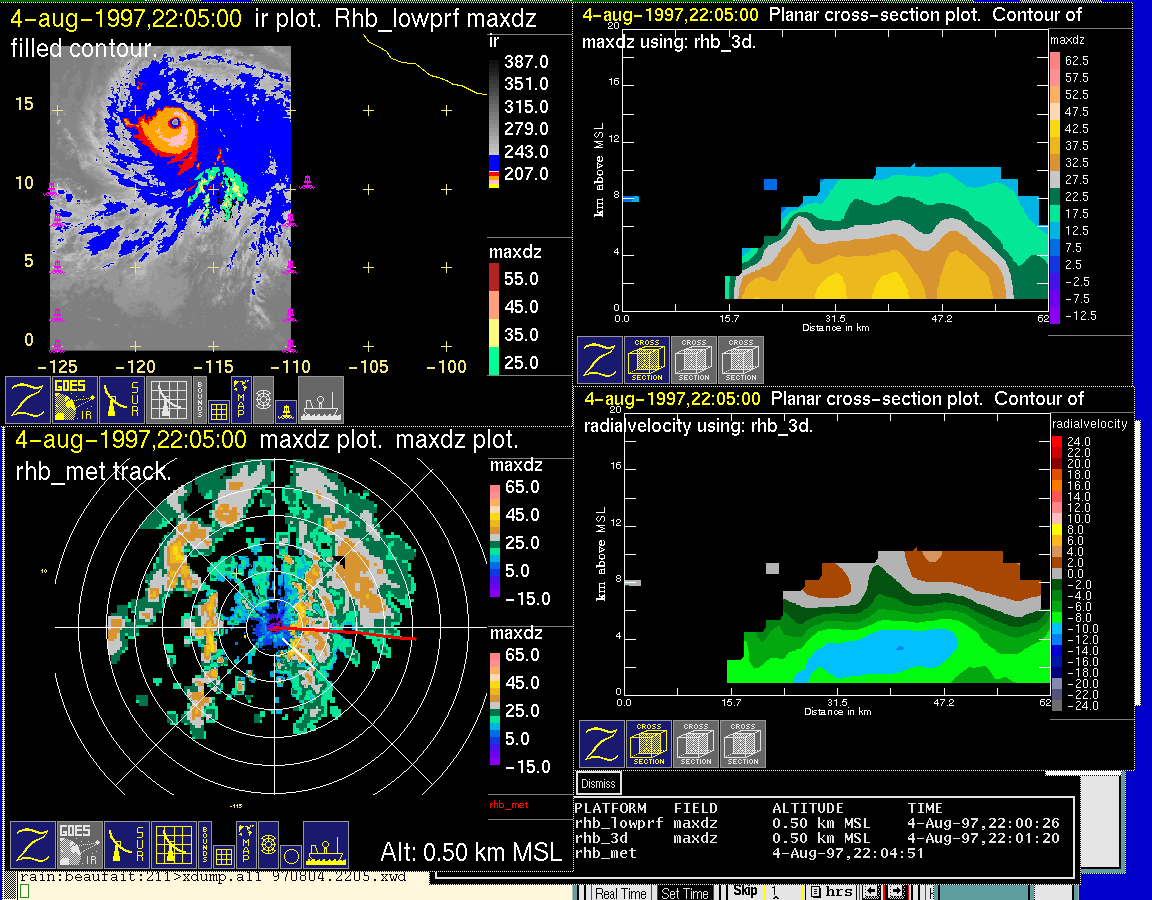Click the rhb_met platform entry in the table
The width and height of the screenshot is (1152, 900).
pos(605,853)
